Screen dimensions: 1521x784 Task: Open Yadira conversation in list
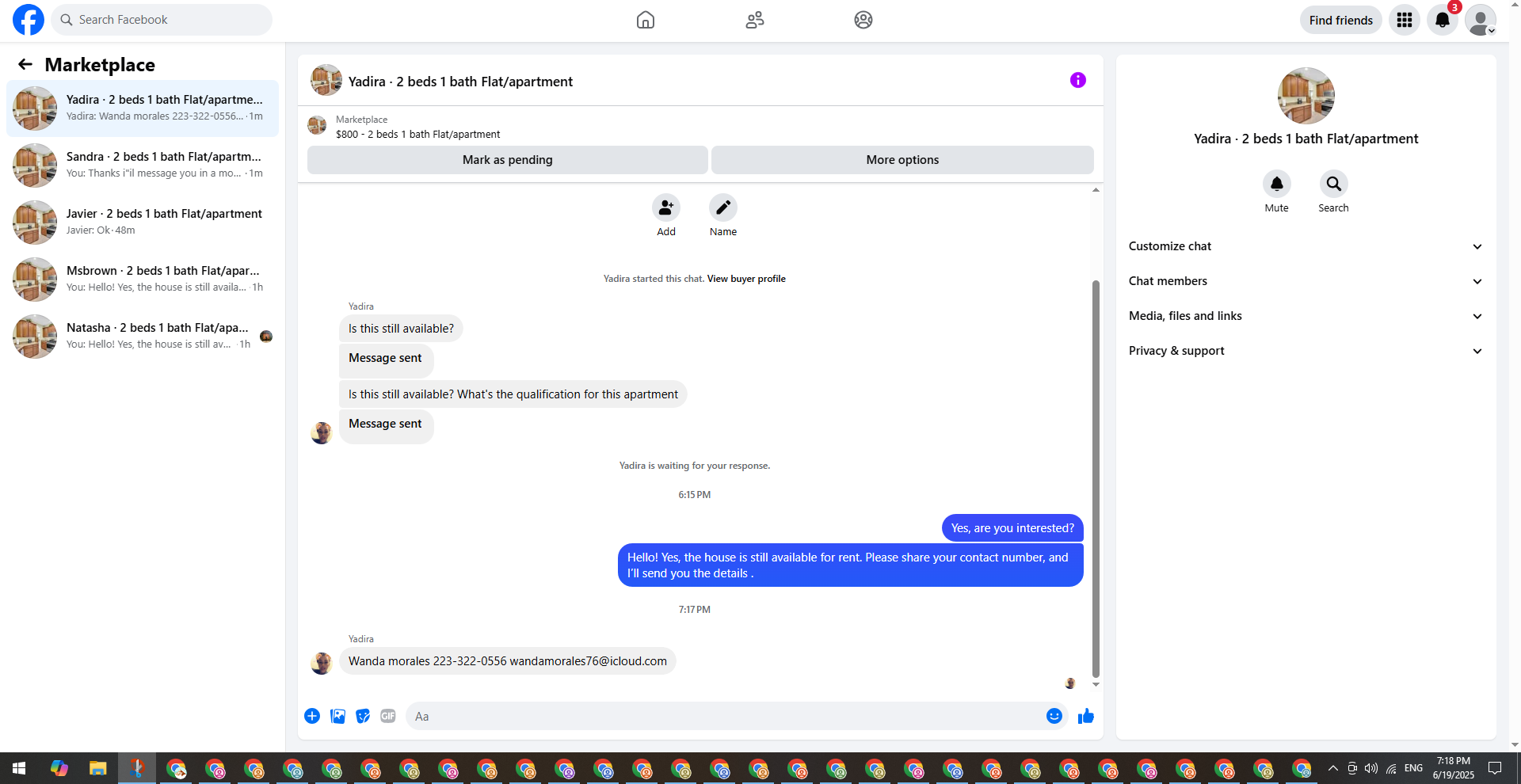[143, 108]
